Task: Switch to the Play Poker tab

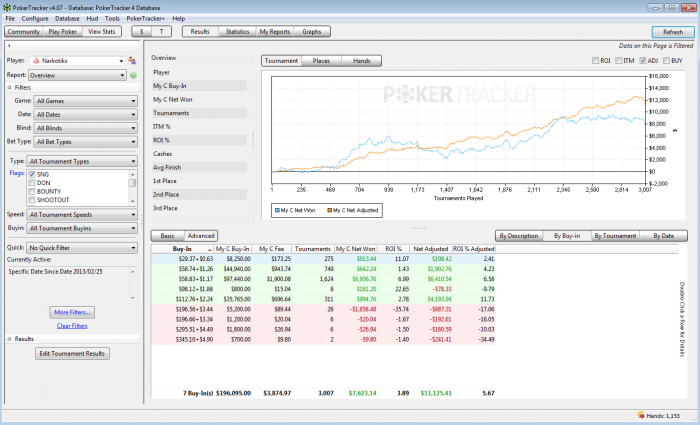Action: pyautogui.click(x=62, y=32)
